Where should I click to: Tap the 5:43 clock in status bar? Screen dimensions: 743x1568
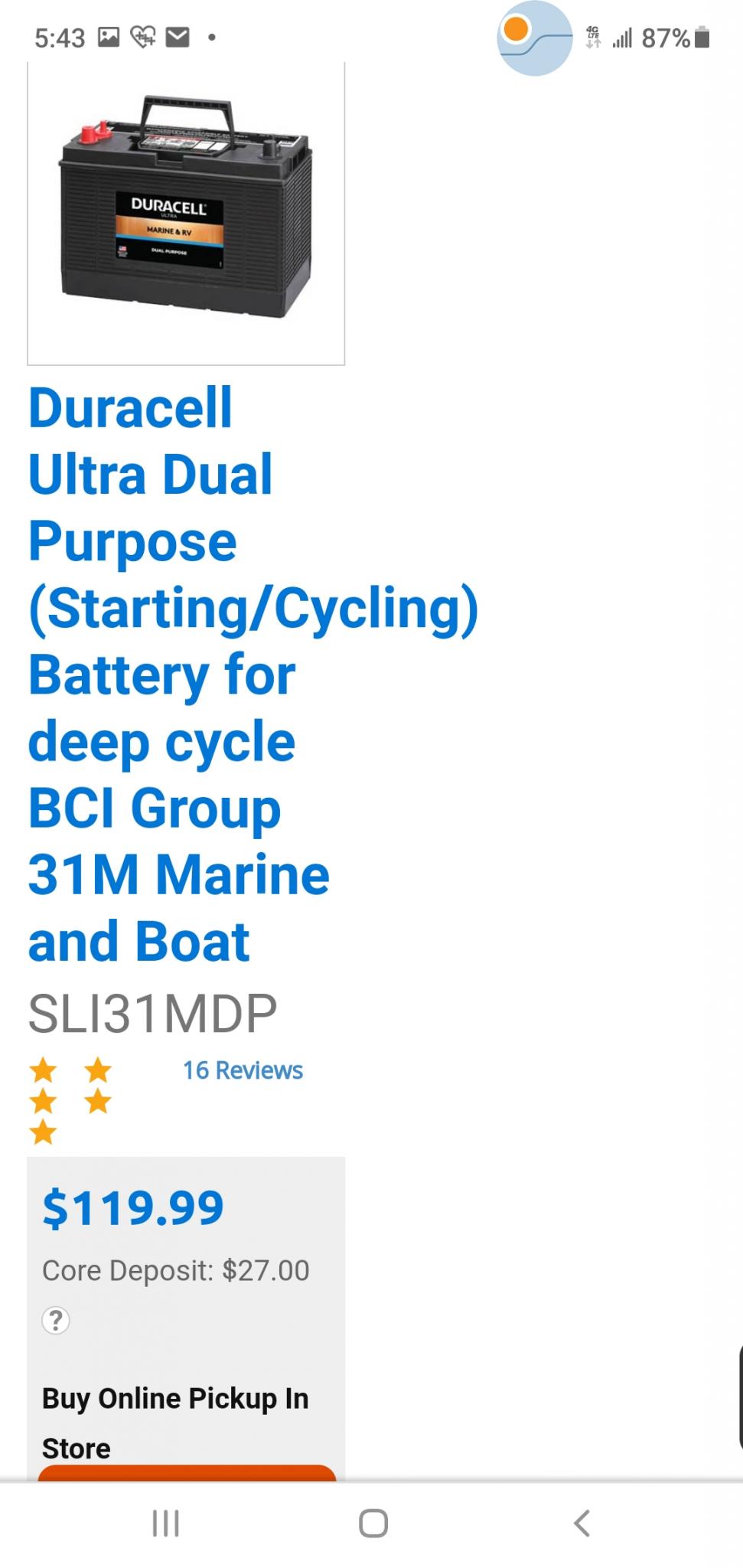coord(60,38)
